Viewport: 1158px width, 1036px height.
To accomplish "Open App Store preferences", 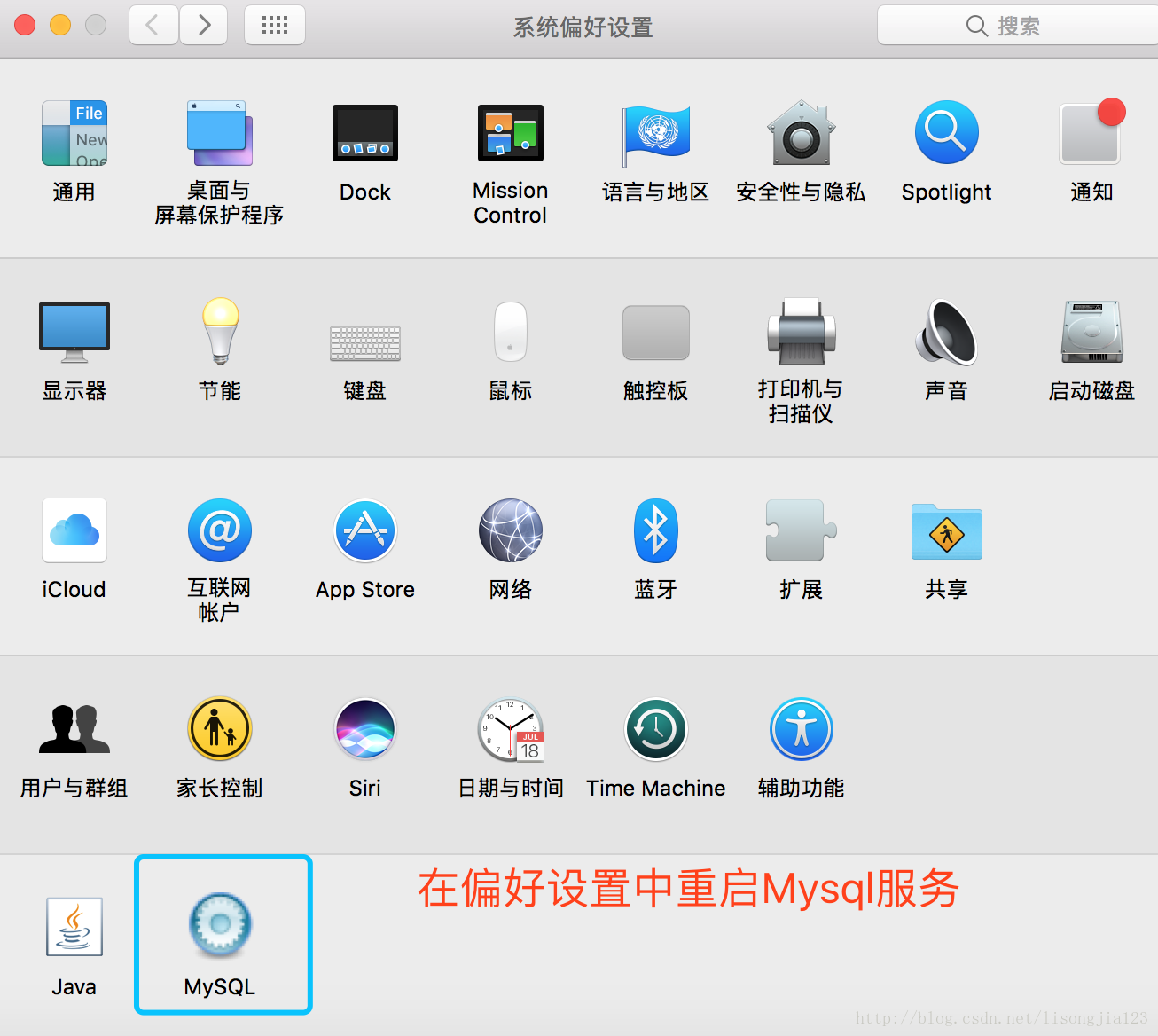I will (364, 530).
